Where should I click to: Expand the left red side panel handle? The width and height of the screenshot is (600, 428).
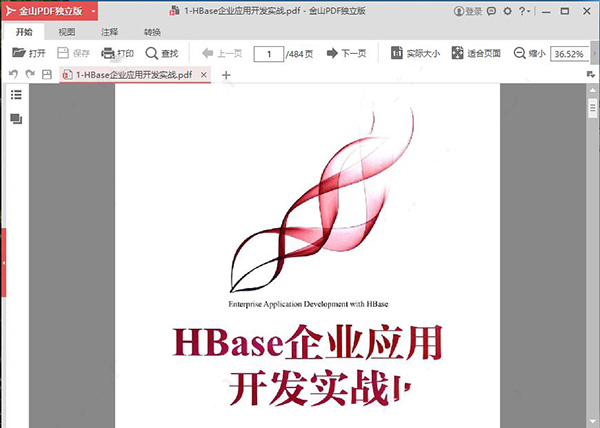point(3,262)
